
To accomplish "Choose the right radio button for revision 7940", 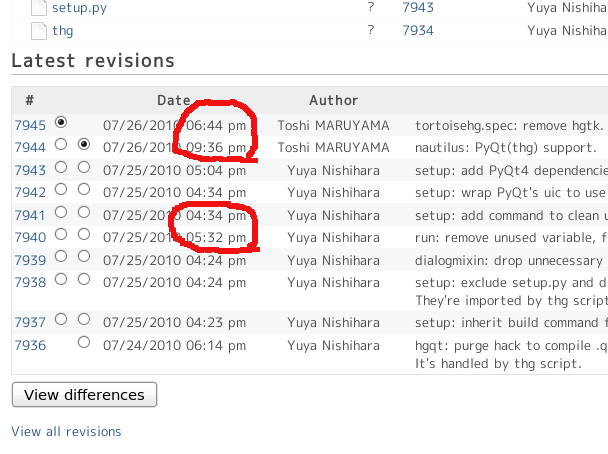I will pyautogui.click(x=84, y=234).
